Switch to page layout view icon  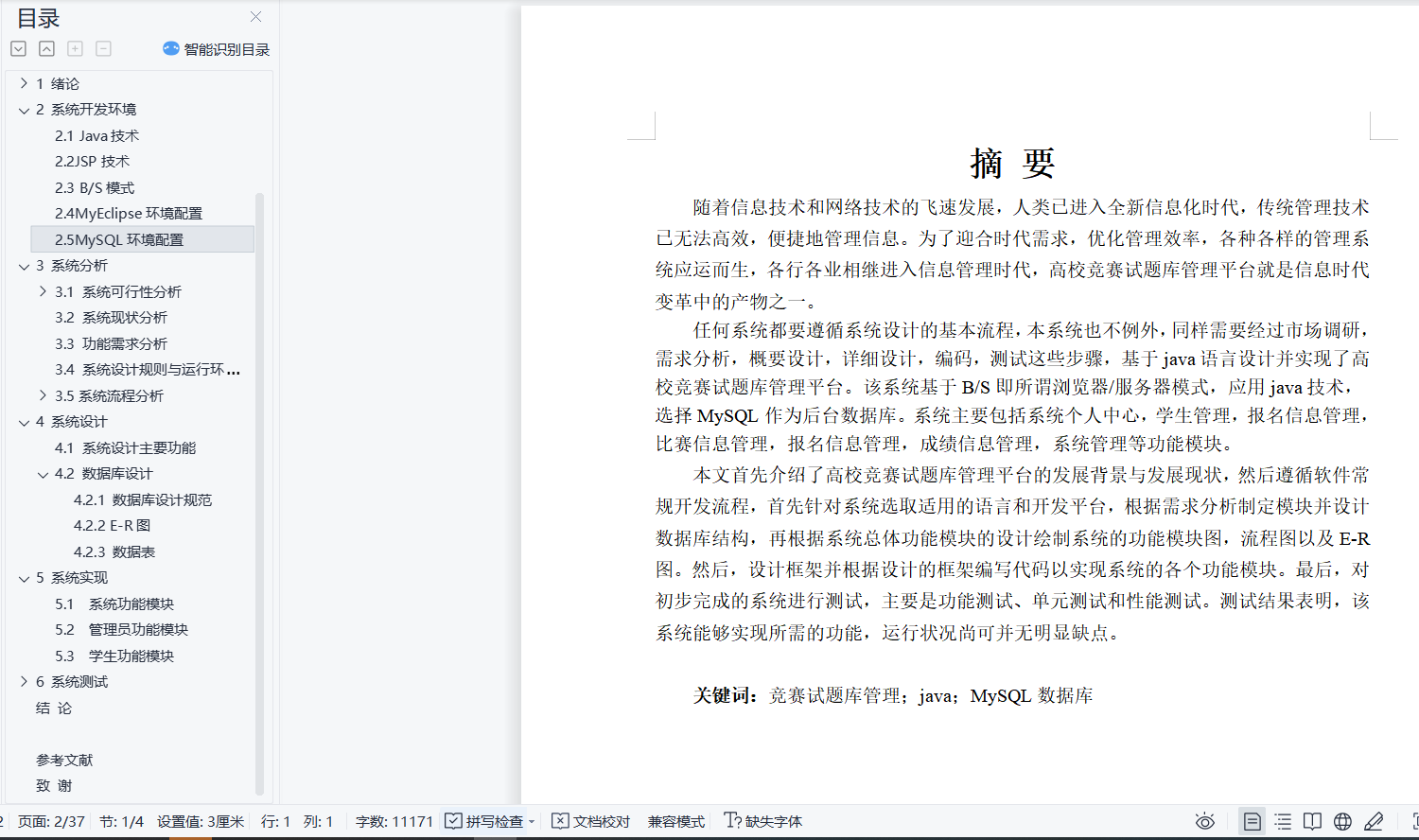click(x=1252, y=821)
